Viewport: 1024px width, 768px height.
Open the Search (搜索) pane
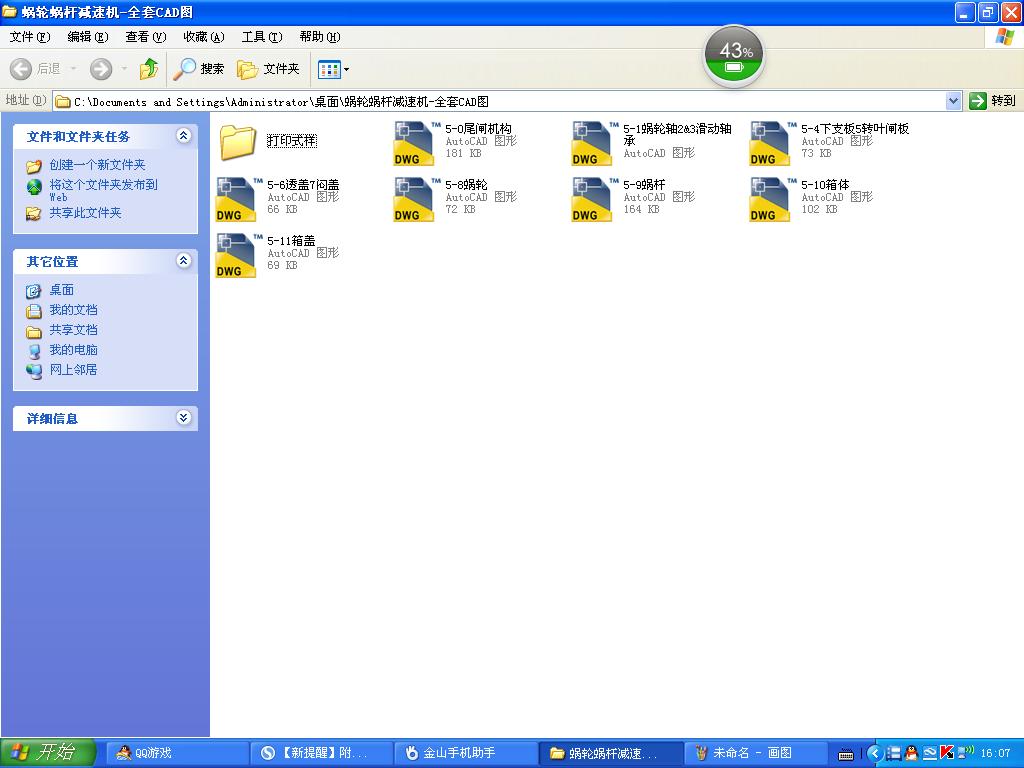point(199,69)
